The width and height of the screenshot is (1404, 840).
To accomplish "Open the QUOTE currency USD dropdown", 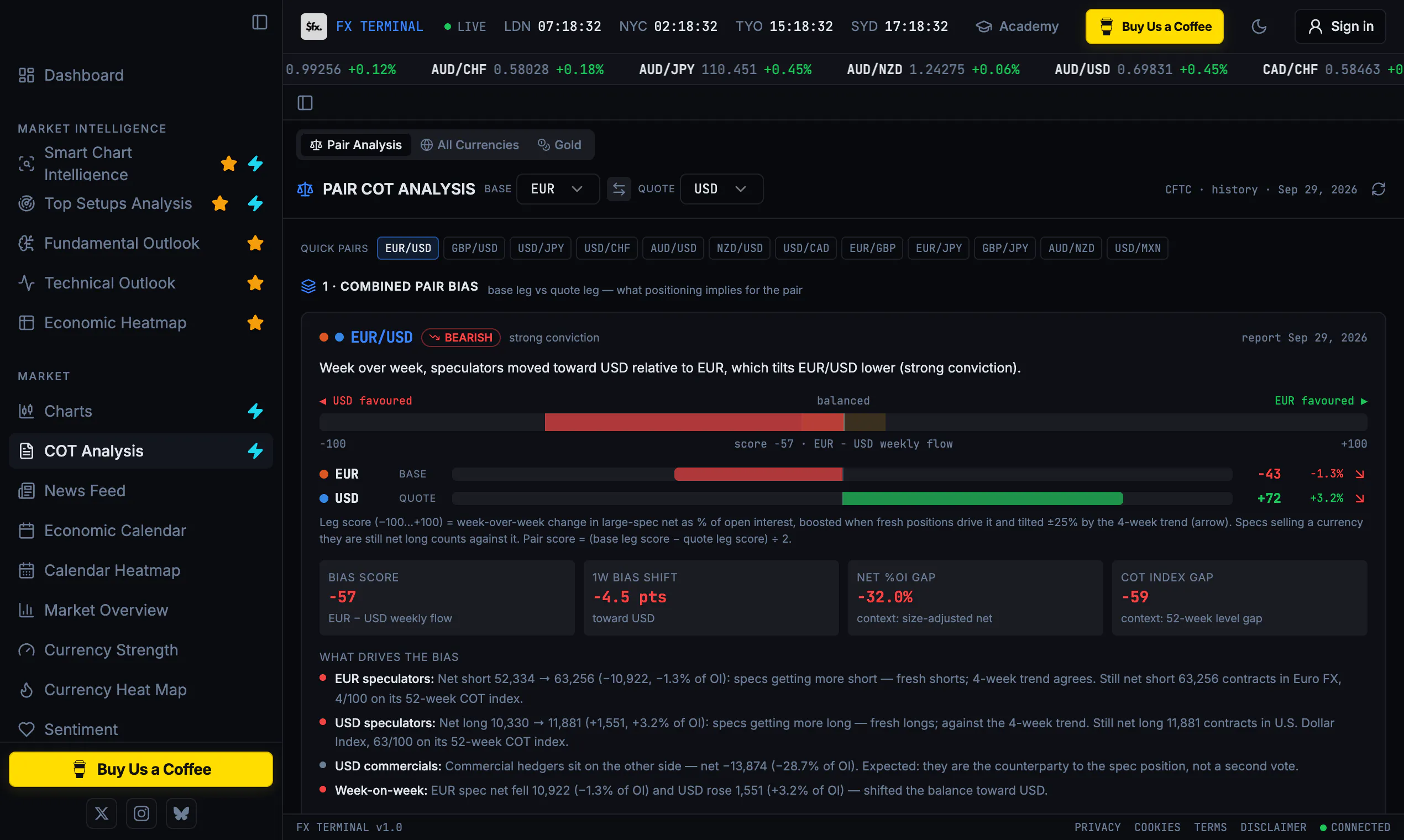I will pyautogui.click(x=721, y=189).
